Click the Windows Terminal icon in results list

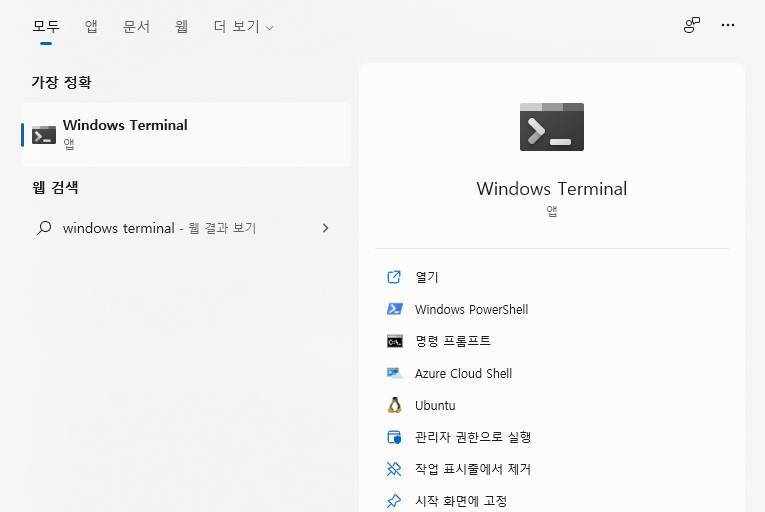click(44, 135)
